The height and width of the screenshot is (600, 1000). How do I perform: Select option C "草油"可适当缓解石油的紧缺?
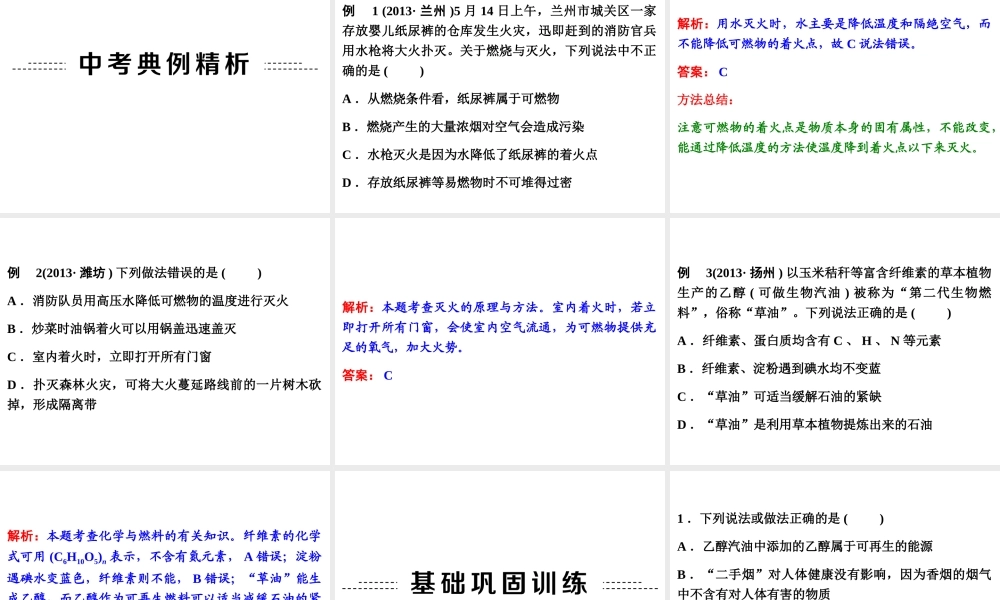[x=779, y=397]
